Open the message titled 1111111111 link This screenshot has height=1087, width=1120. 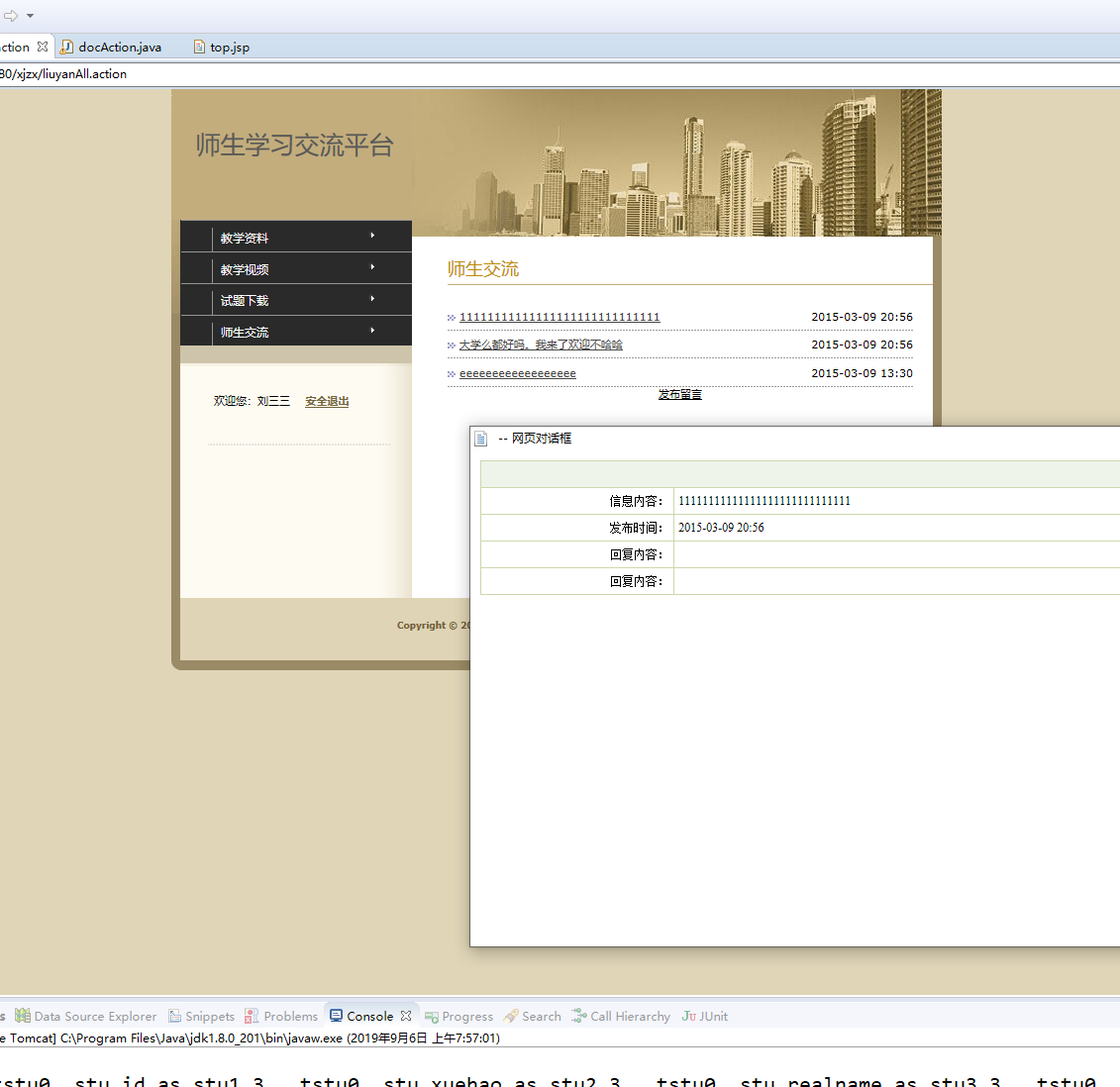[560, 317]
